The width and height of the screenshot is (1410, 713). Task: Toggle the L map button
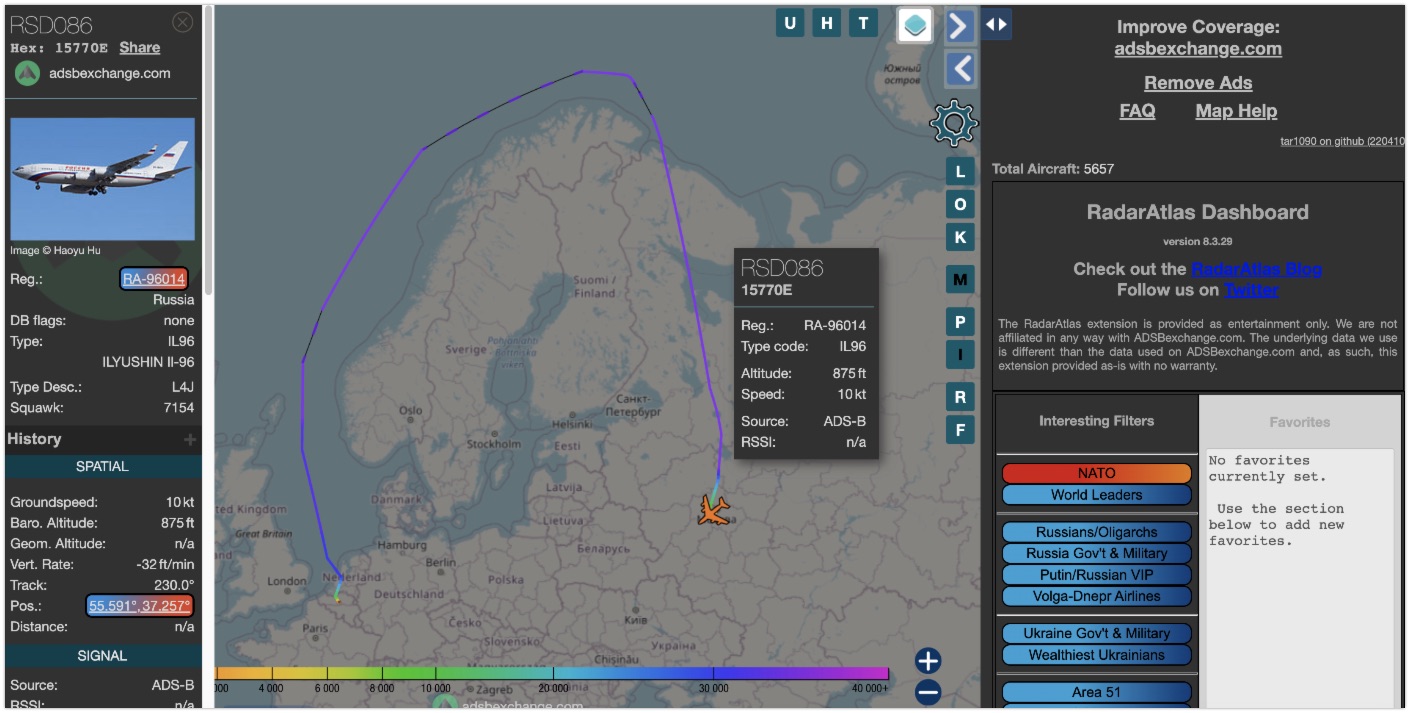[960, 171]
